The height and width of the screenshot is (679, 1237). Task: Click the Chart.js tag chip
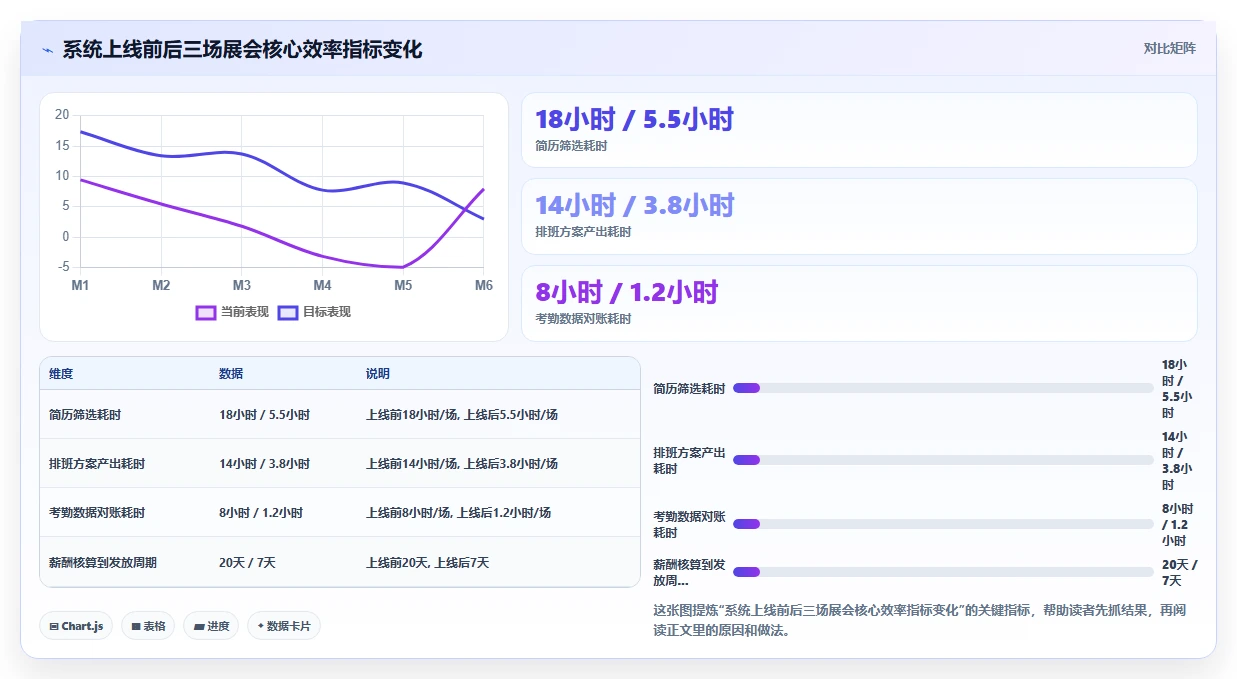click(76, 626)
